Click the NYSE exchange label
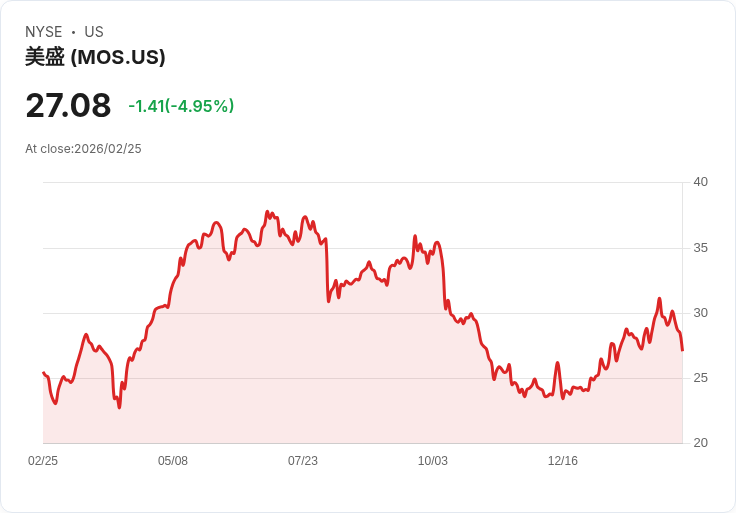736x513 pixels. point(44,32)
